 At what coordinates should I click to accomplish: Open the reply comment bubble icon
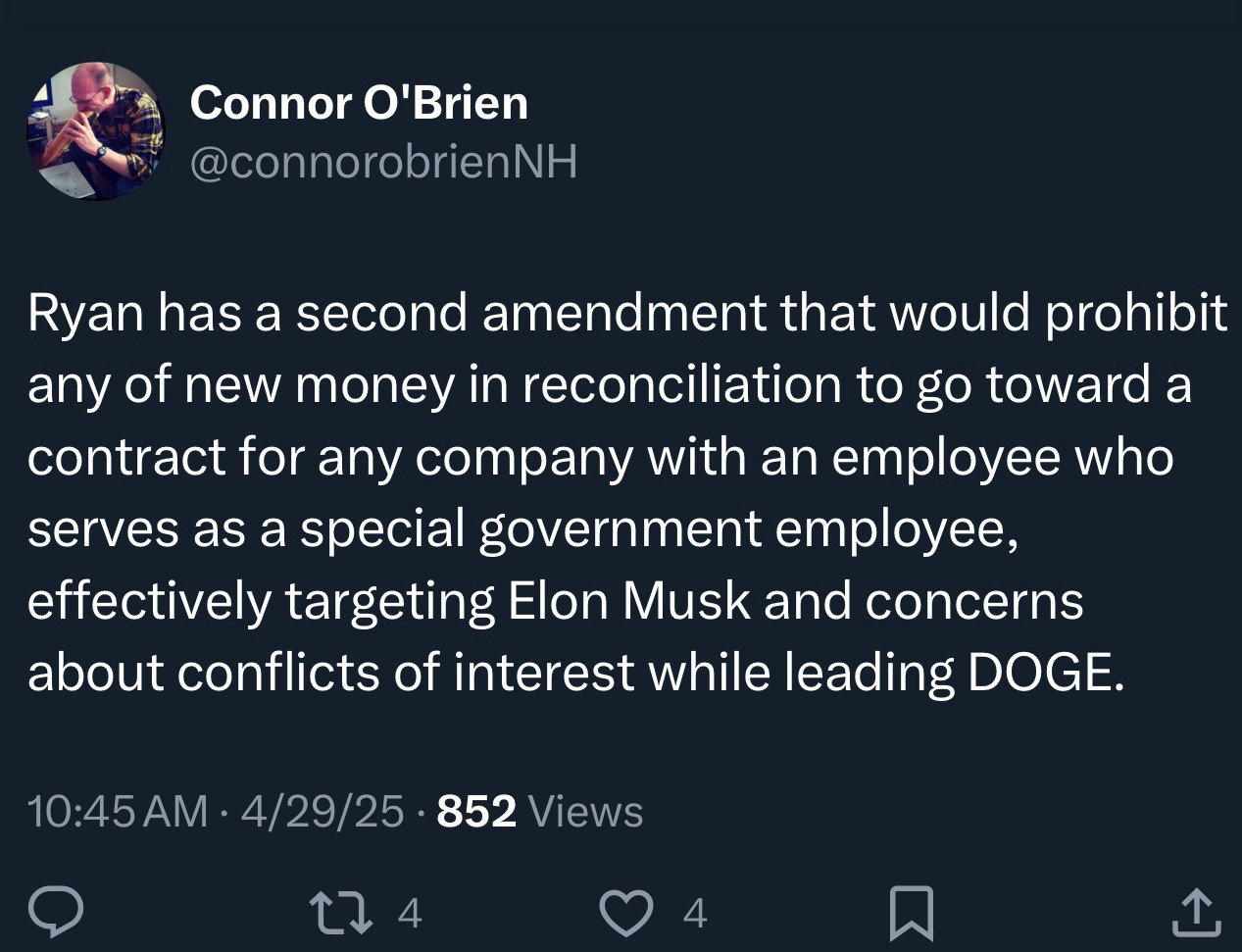(55, 912)
